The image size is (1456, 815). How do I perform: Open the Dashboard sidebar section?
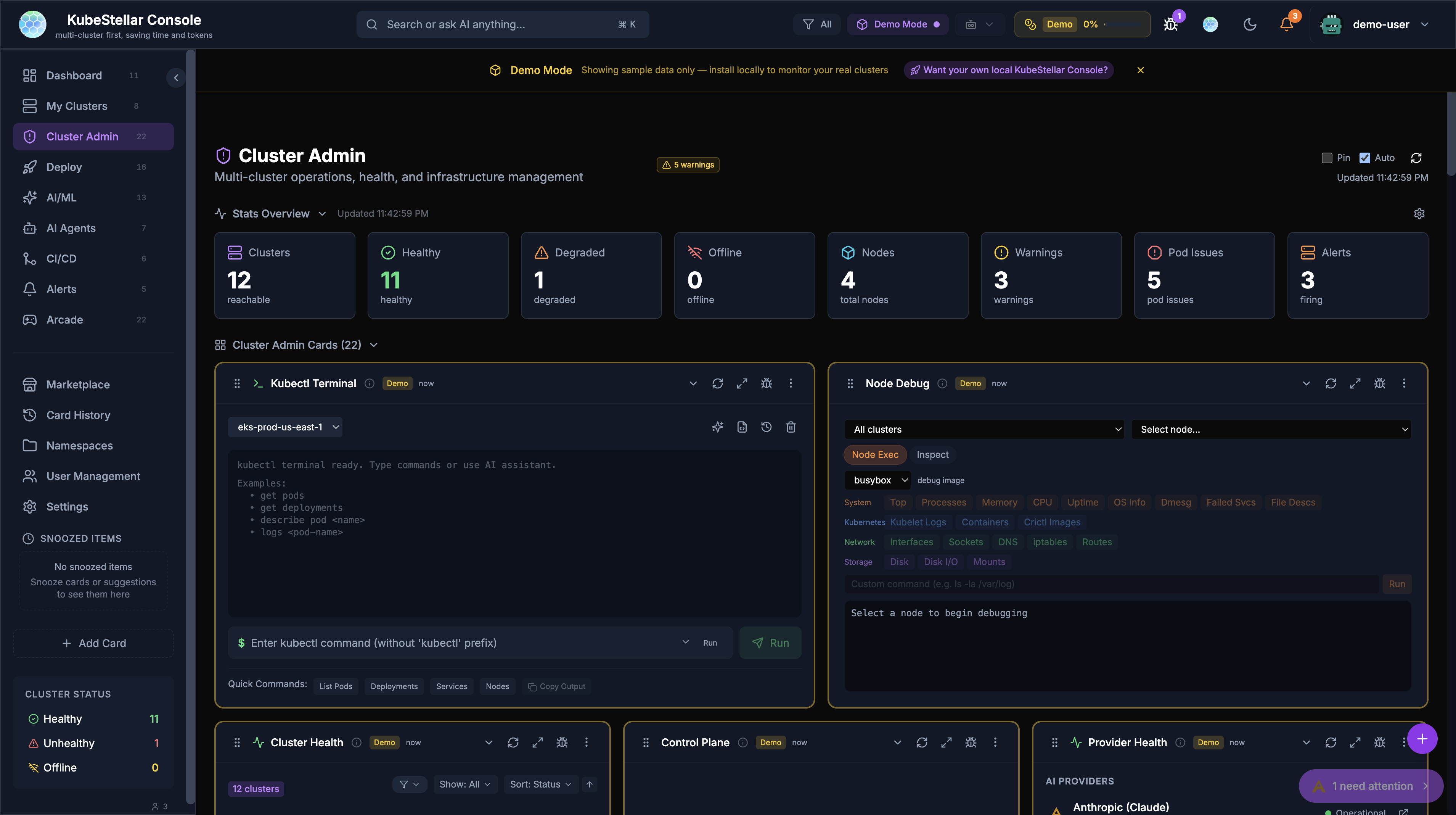pos(74,75)
